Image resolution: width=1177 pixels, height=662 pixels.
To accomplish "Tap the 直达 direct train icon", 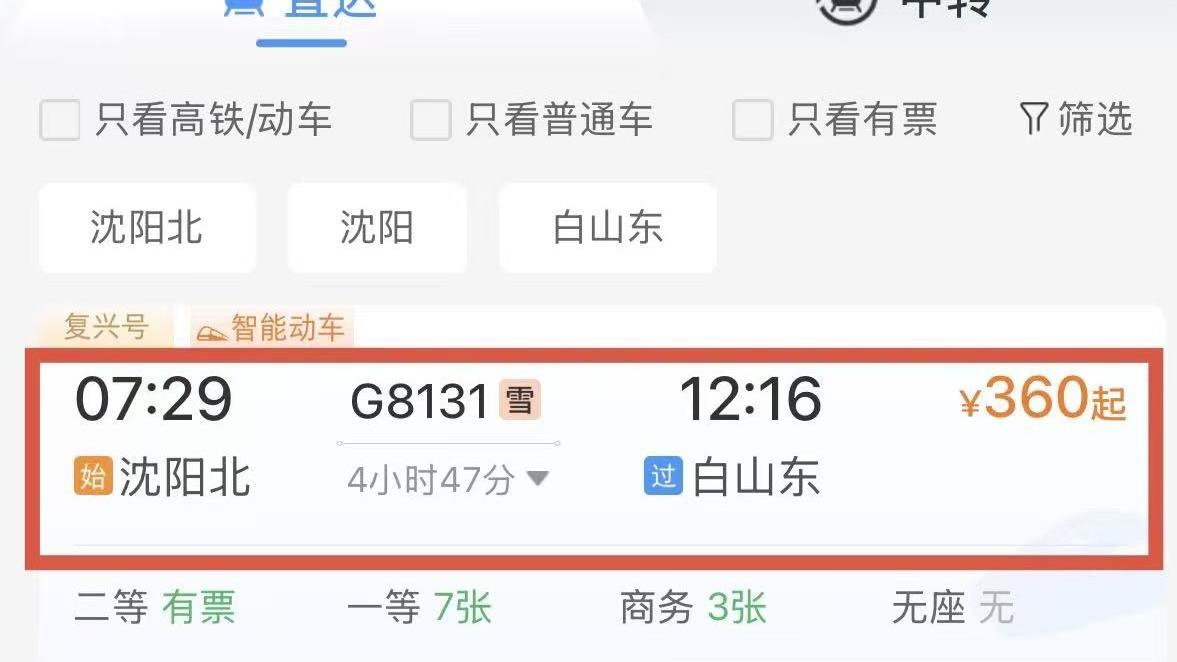I will click(245, 7).
